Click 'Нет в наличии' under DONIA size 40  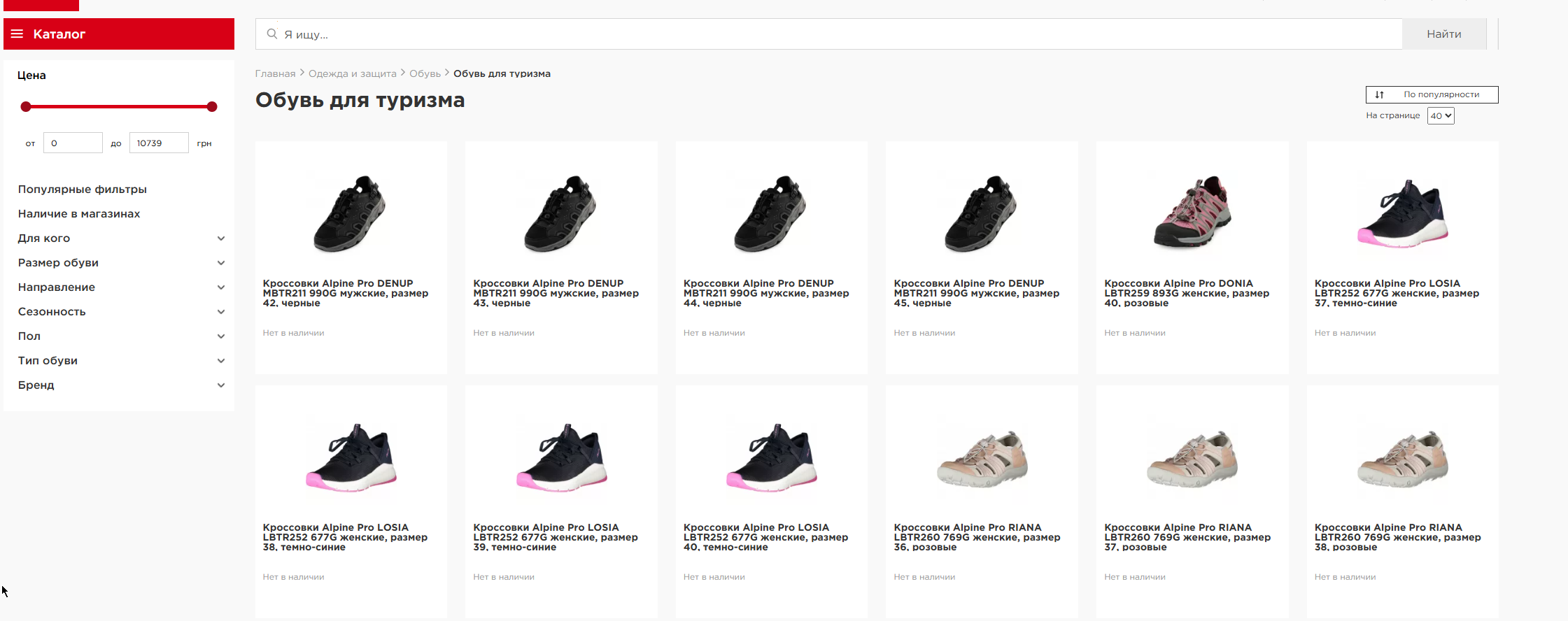(1135, 333)
